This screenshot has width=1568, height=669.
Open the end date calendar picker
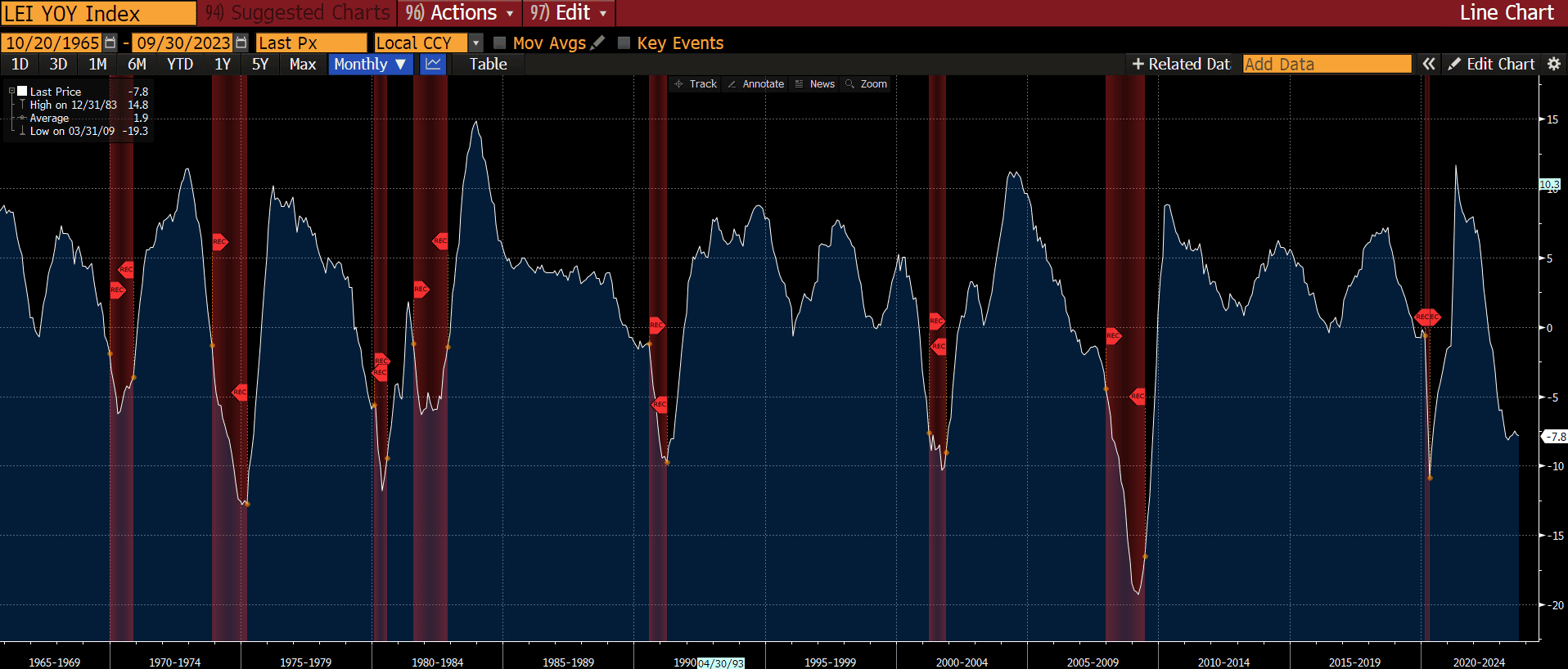[x=241, y=43]
